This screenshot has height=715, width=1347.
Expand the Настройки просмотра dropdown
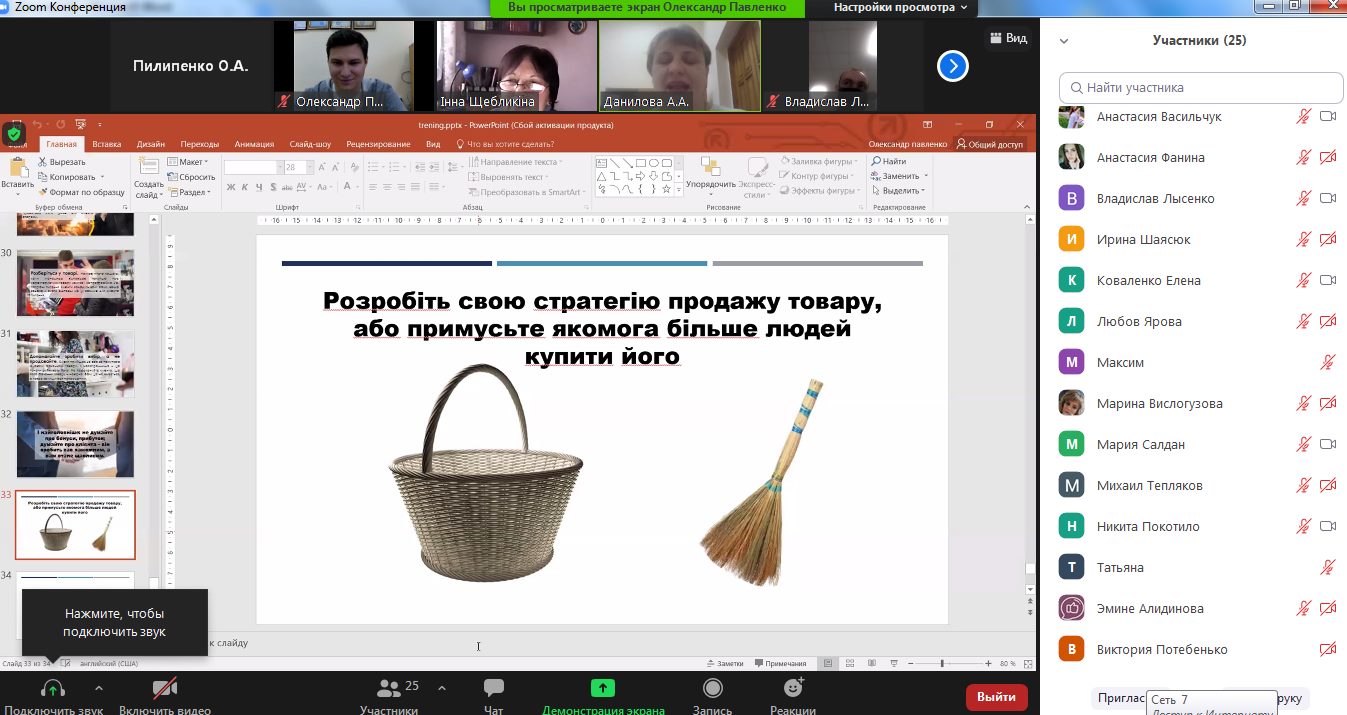tap(900, 7)
